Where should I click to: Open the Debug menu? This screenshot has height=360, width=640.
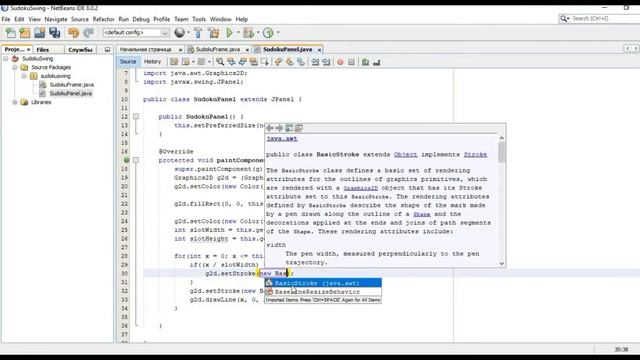141,19
